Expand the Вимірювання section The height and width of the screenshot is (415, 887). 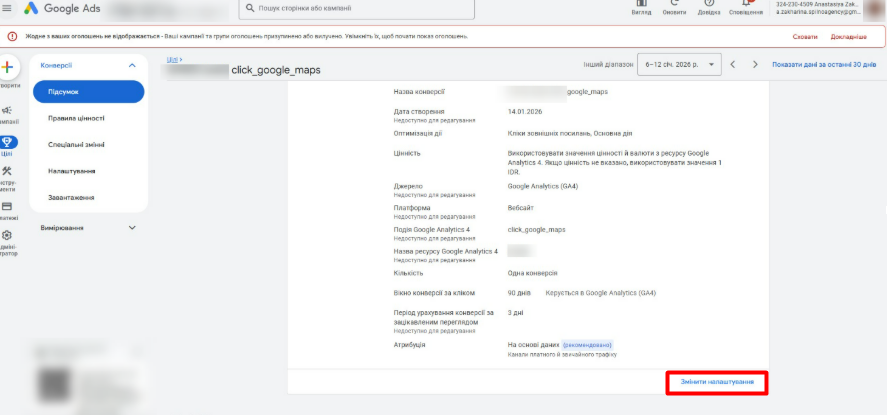click(x=132, y=228)
